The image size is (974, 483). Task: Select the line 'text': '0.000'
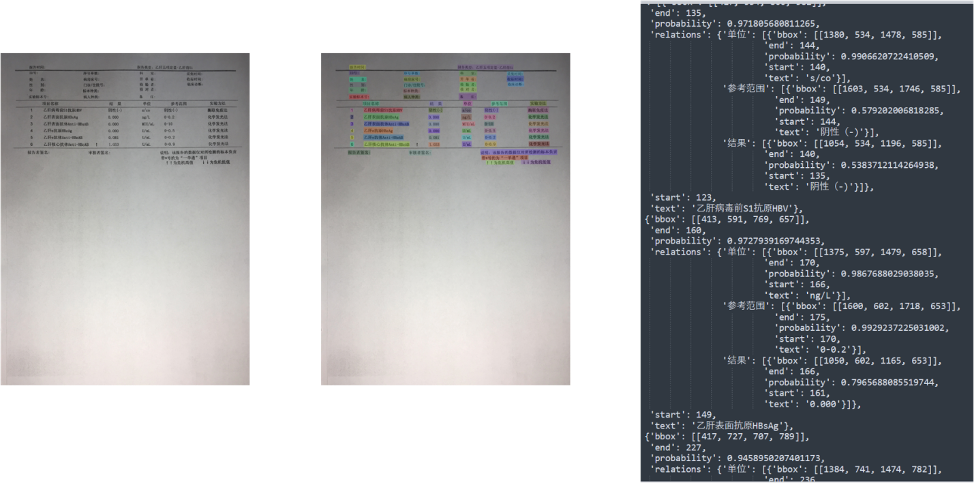point(812,404)
